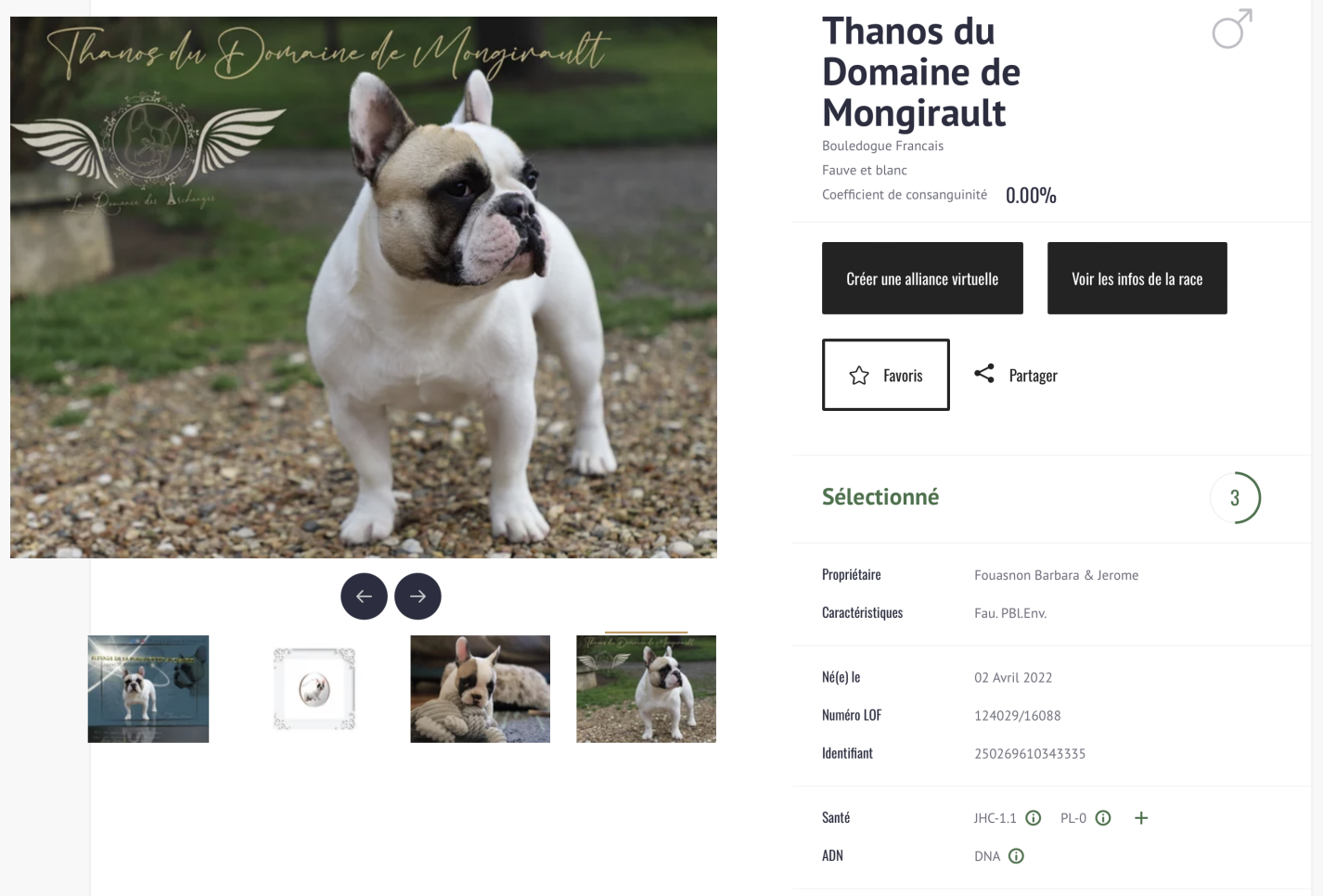Open info icon next to JHC-1.1
Image resolution: width=1323 pixels, height=896 pixels.
[1034, 818]
